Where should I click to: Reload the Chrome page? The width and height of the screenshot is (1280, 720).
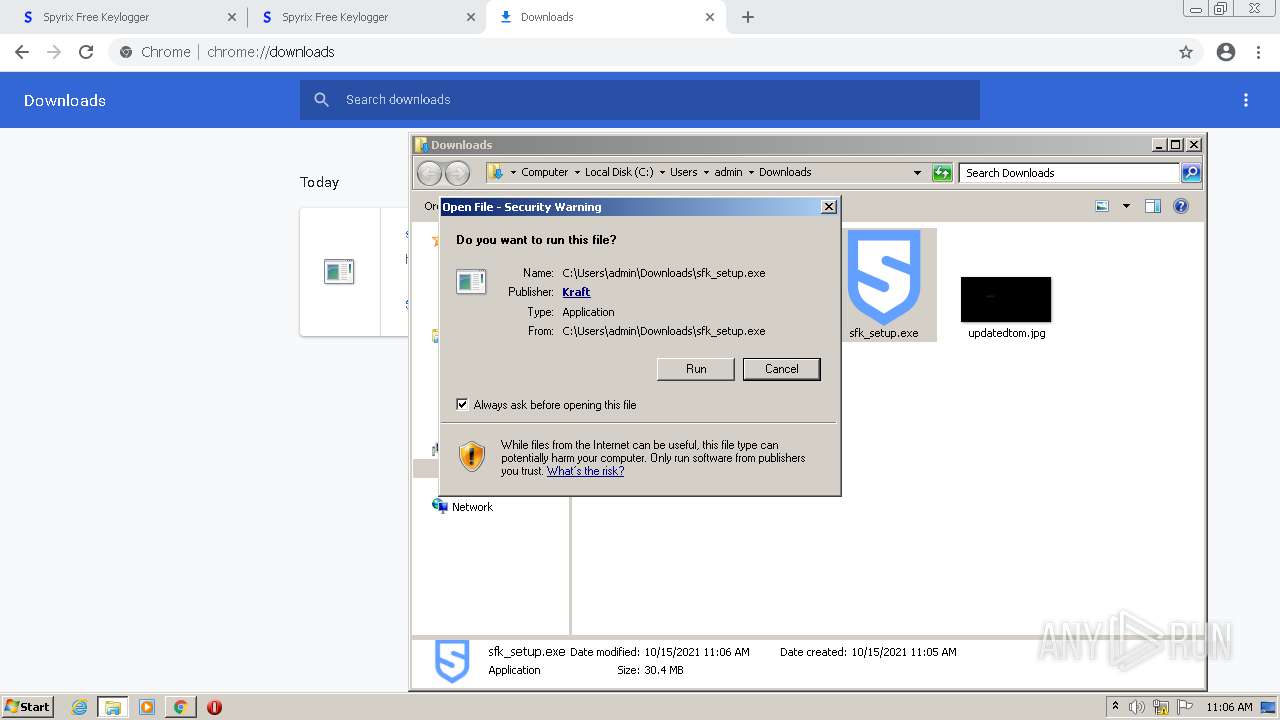tap(86, 52)
